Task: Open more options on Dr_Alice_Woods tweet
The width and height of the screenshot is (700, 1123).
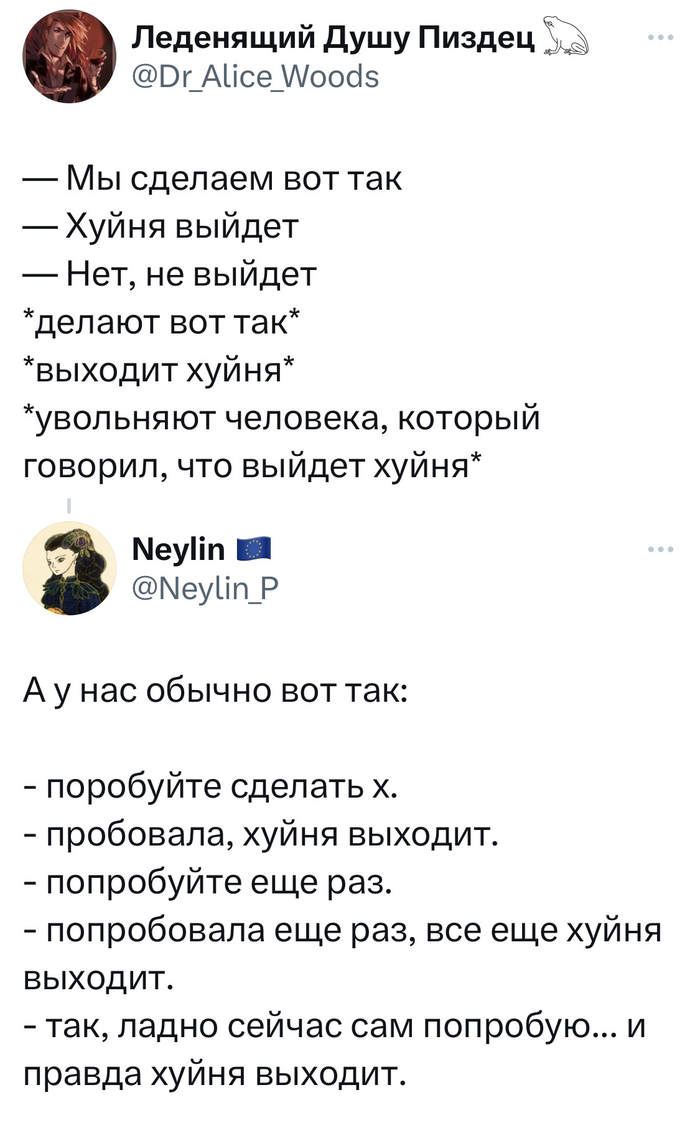Action: 658,38
